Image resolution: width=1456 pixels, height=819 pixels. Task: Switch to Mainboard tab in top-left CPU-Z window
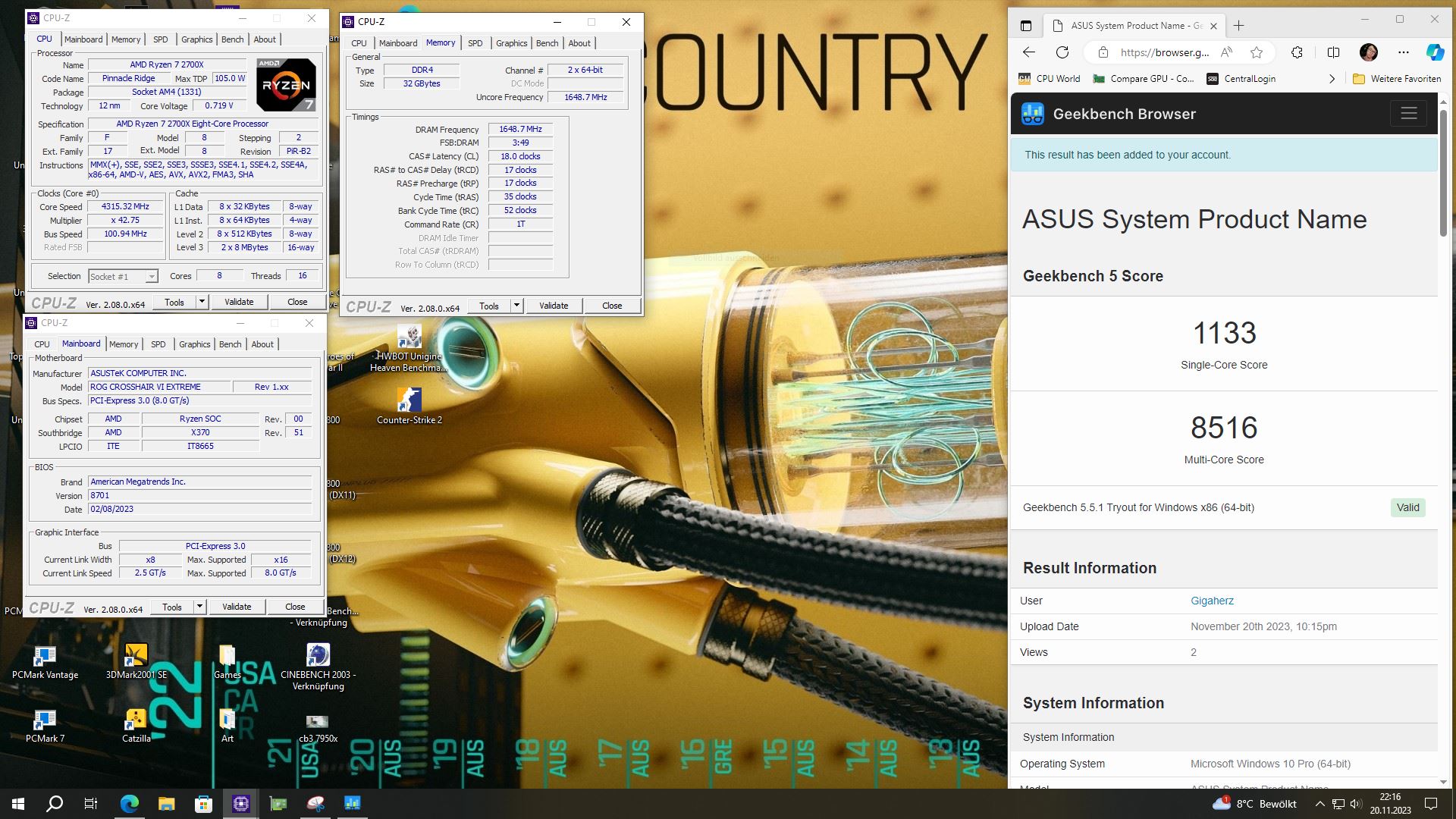tap(83, 39)
